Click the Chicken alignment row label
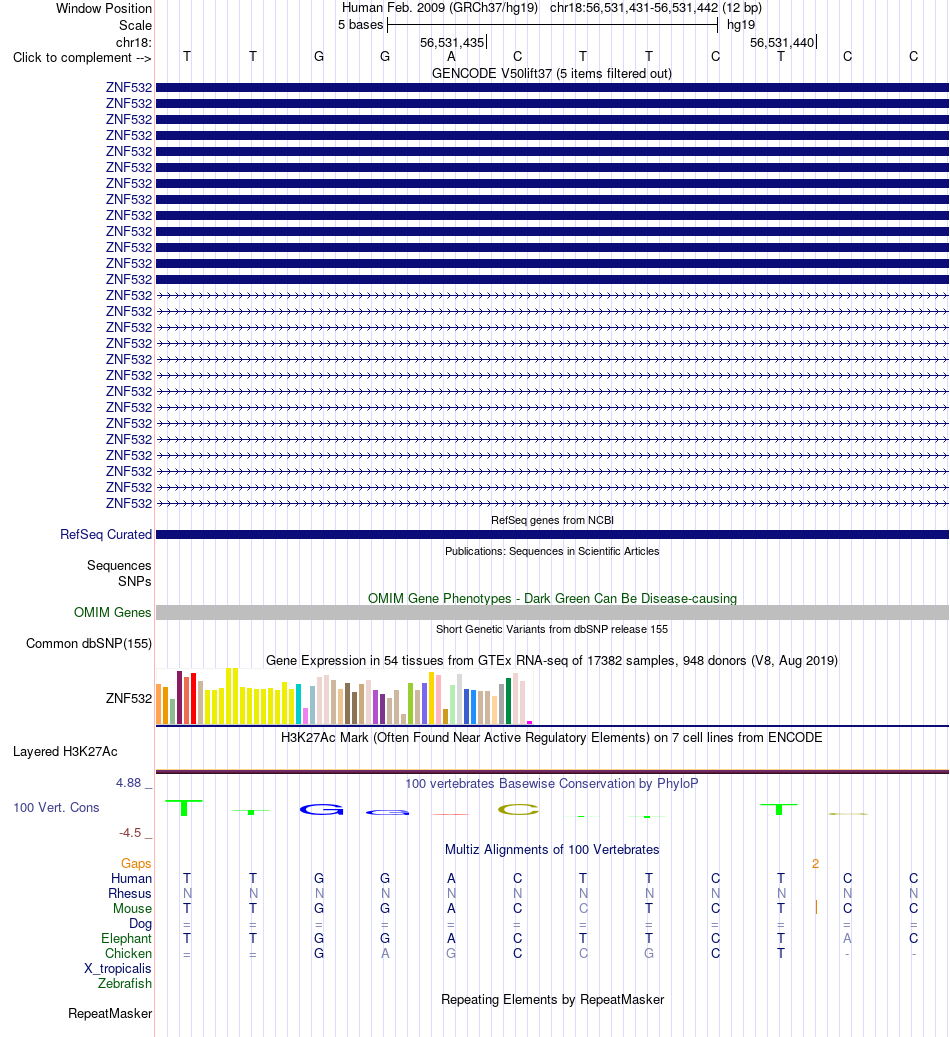Image resolution: width=950 pixels, height=1037 pixels. point(128,954)
